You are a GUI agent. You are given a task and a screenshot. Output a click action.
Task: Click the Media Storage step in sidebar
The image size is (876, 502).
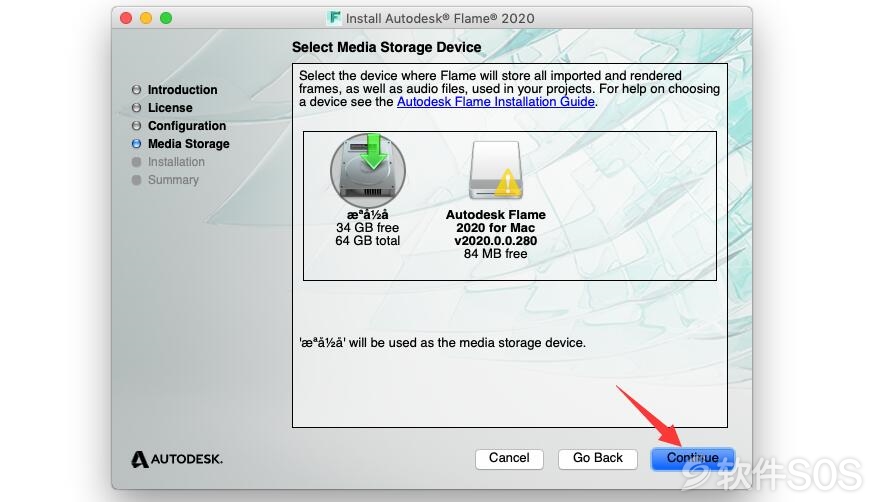pos(188,144)
